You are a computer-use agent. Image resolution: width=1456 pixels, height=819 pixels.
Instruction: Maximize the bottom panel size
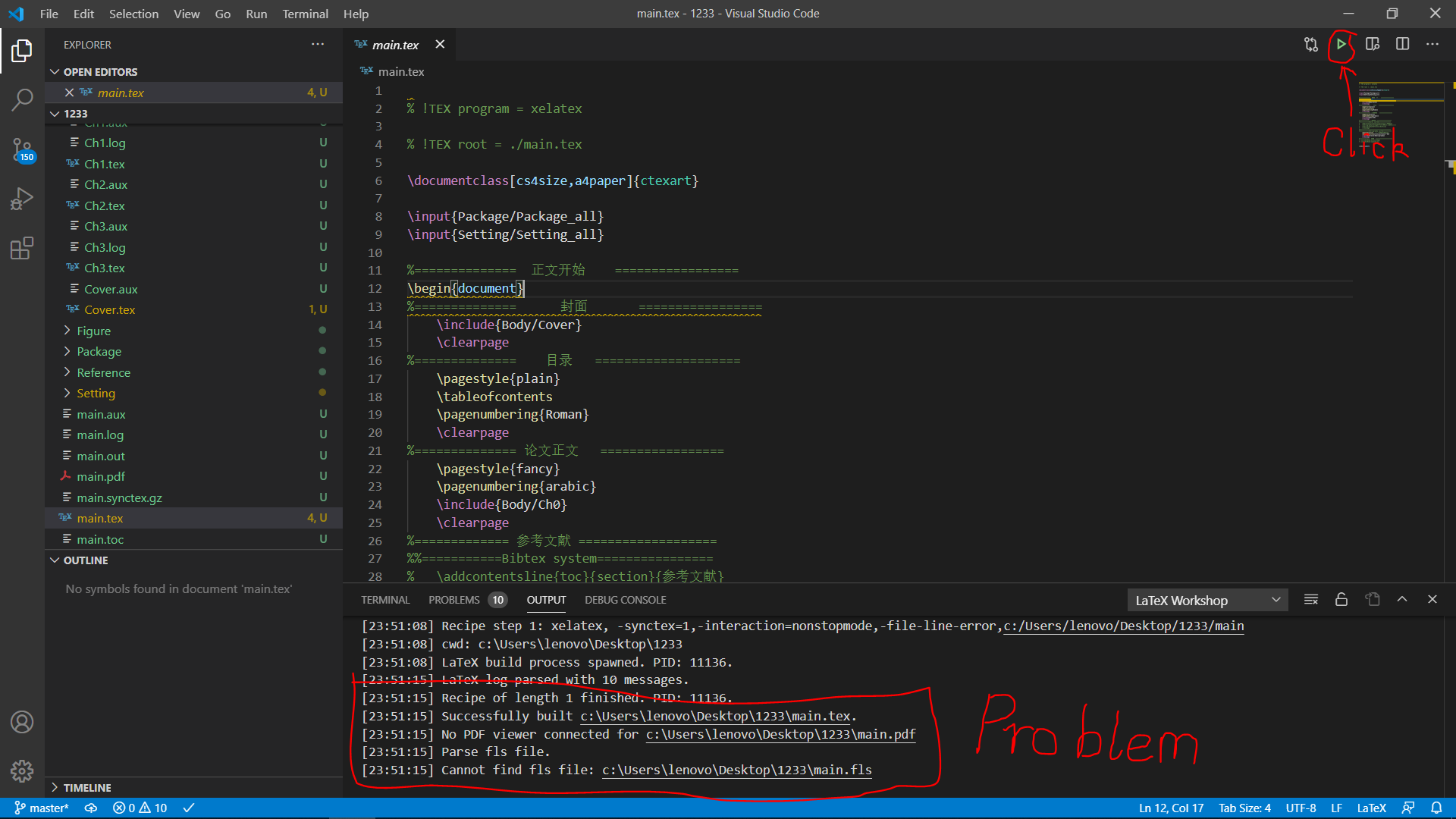tap(1402, 599)
